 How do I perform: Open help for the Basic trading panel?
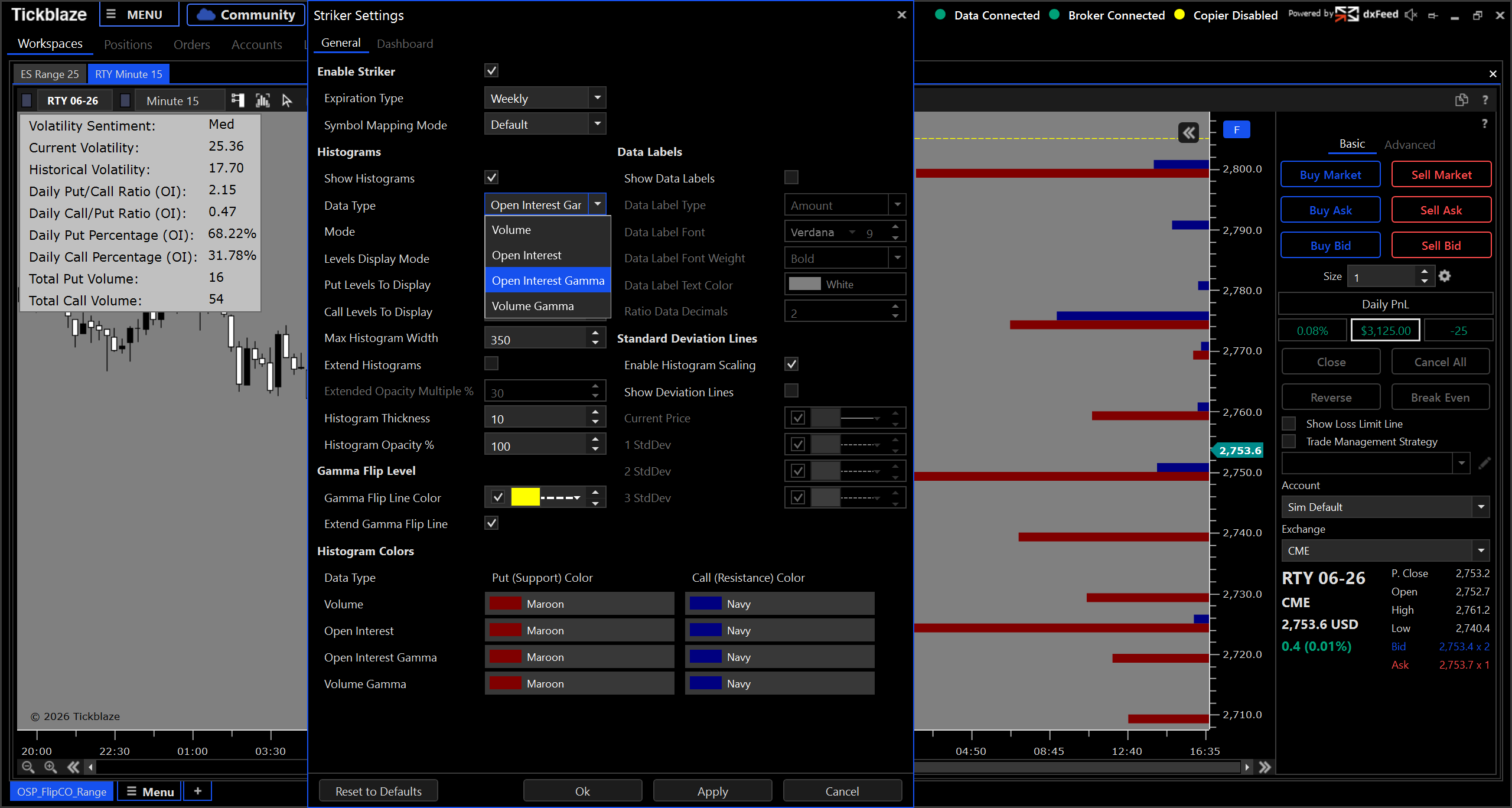point(1484,123)
